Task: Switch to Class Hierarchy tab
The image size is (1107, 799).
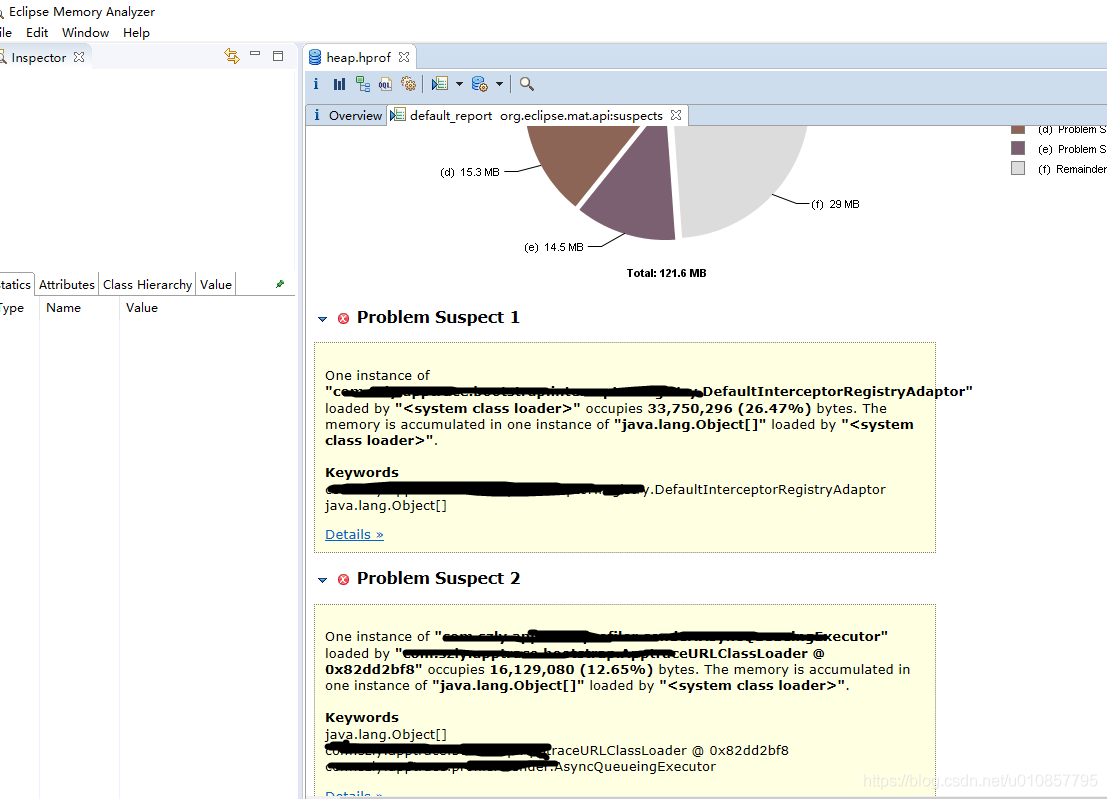Action: point(147,284)
